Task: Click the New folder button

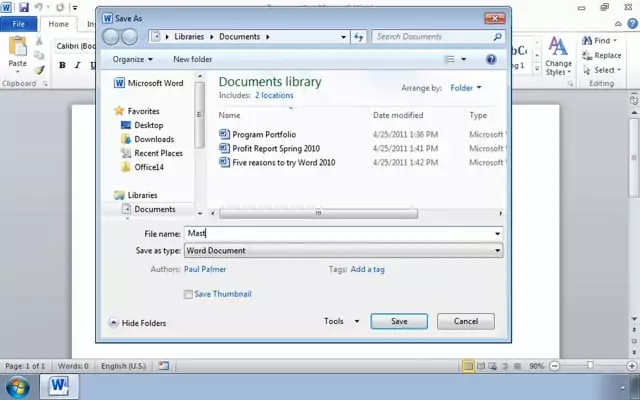Action: coord(193,60)
